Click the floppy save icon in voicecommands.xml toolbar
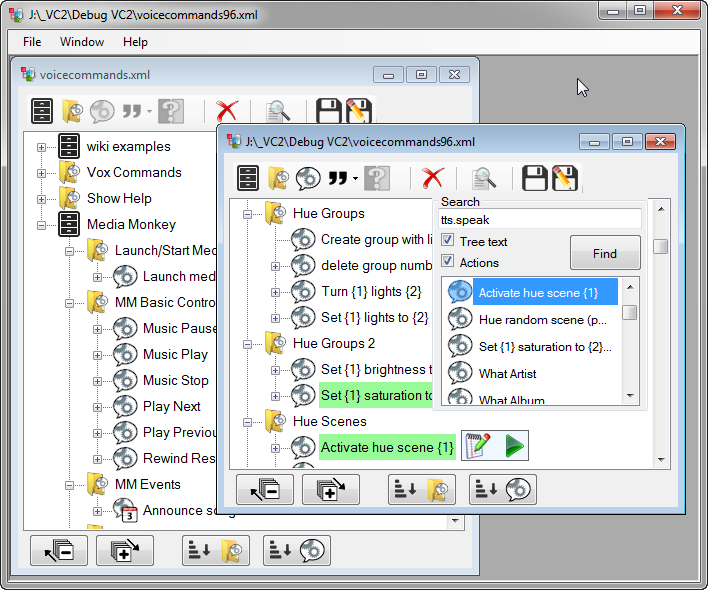The image size is (708, 590). click(x=329, y=111)
